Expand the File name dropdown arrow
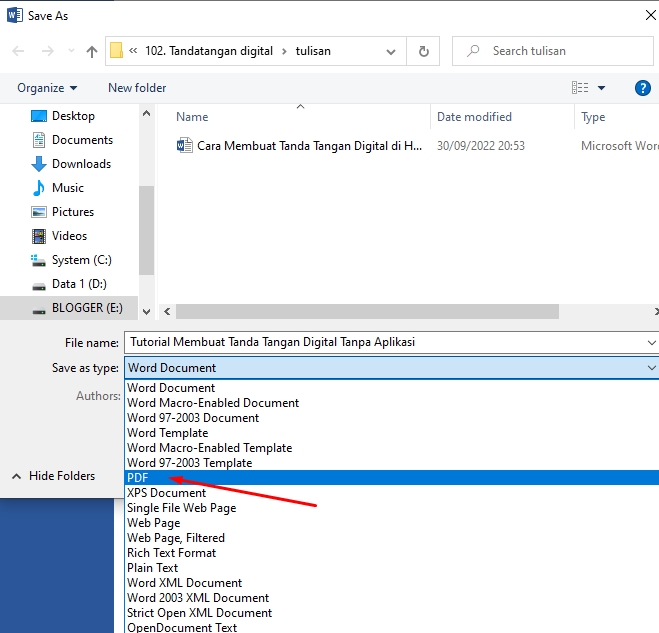 [x=651, y=342]
